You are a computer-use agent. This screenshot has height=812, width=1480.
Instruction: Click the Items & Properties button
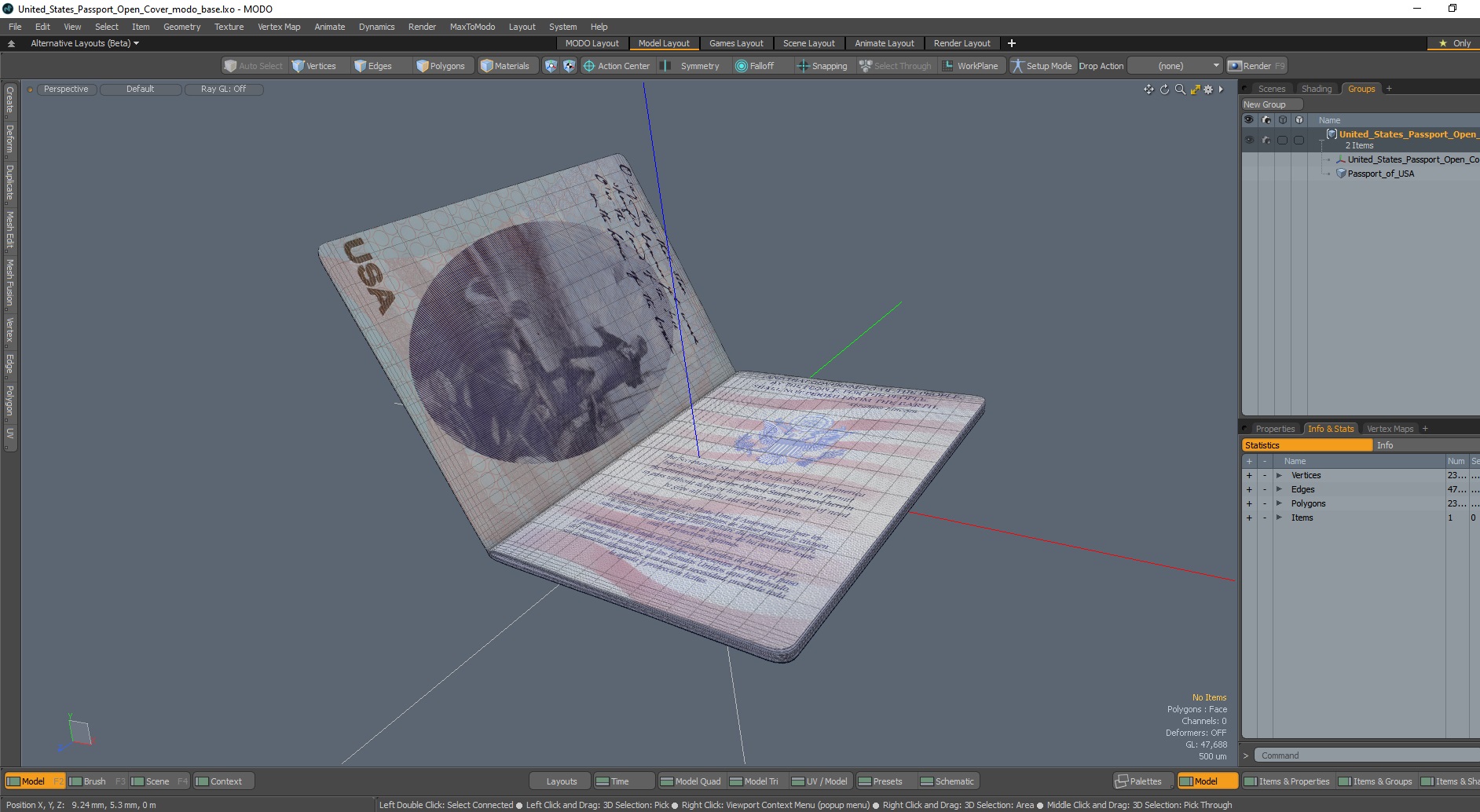tap(1287, 781)
